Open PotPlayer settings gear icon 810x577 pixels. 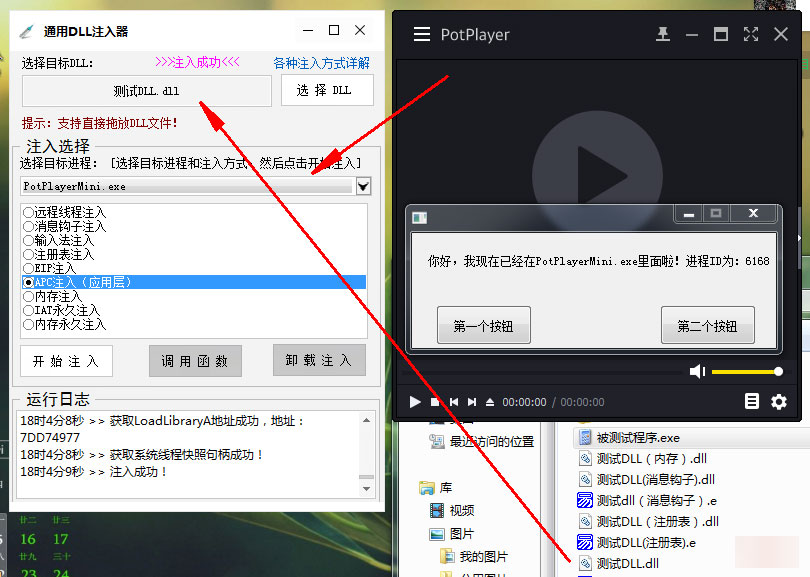[x=778, y=401]
